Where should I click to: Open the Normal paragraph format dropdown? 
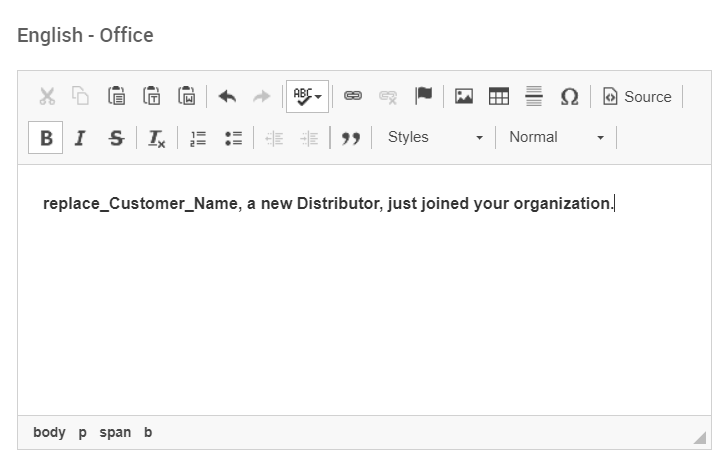coord(556,138)
